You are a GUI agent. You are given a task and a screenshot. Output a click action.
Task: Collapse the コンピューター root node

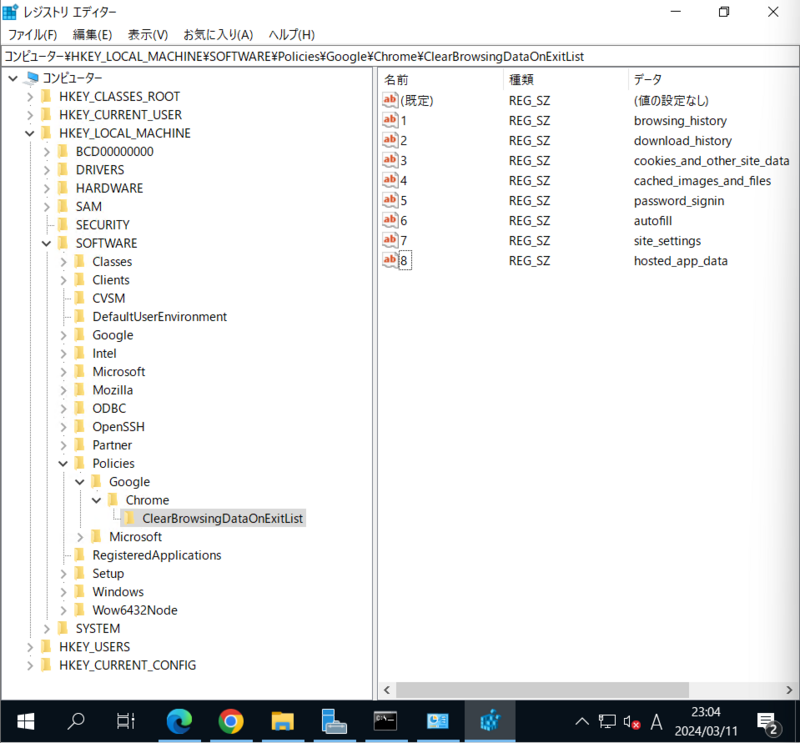[13, 78]
